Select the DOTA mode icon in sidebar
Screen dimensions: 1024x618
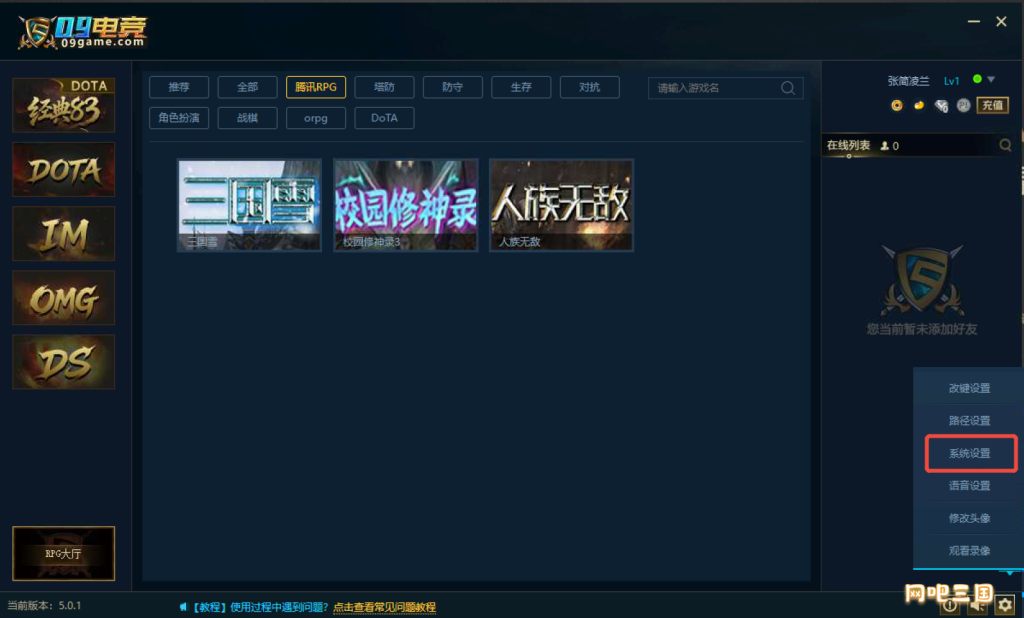[63, 170]
